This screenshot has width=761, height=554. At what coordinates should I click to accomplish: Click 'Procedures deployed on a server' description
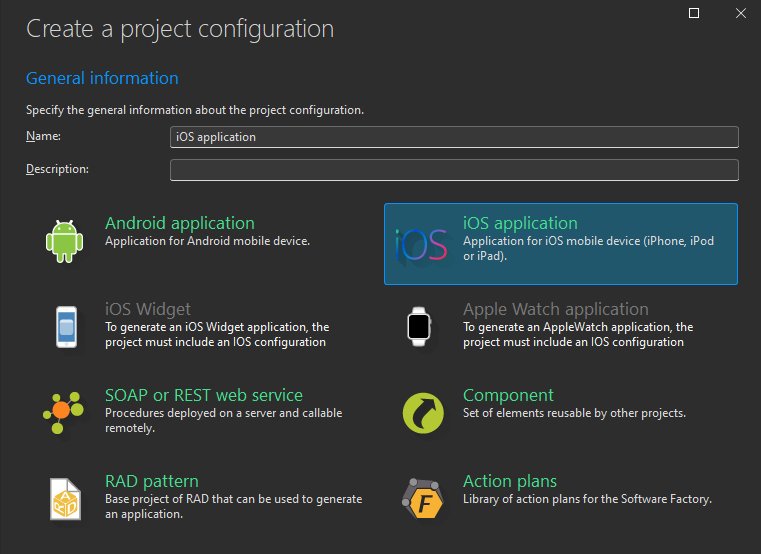(x=224, y=420)
